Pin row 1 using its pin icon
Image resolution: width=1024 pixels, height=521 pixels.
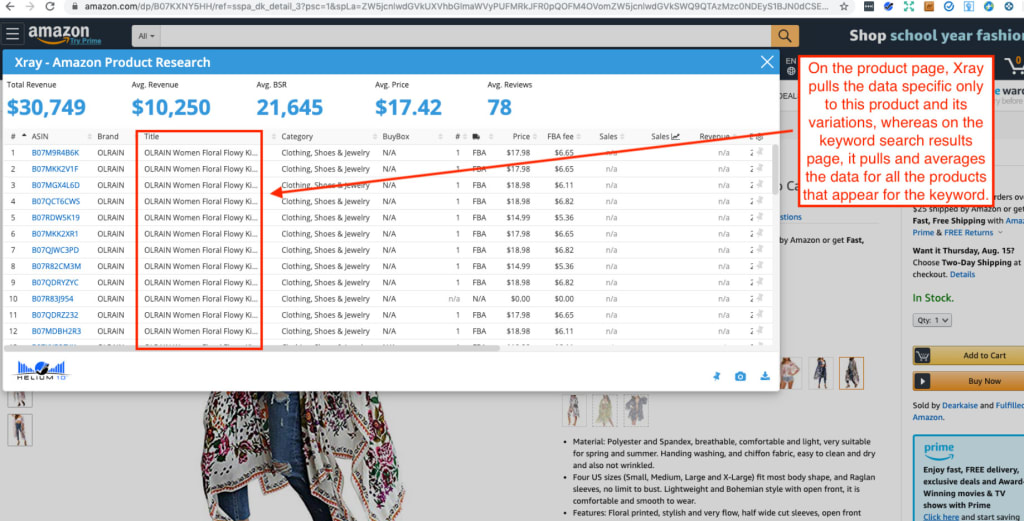pyautogui.click(x=759, y=152)
